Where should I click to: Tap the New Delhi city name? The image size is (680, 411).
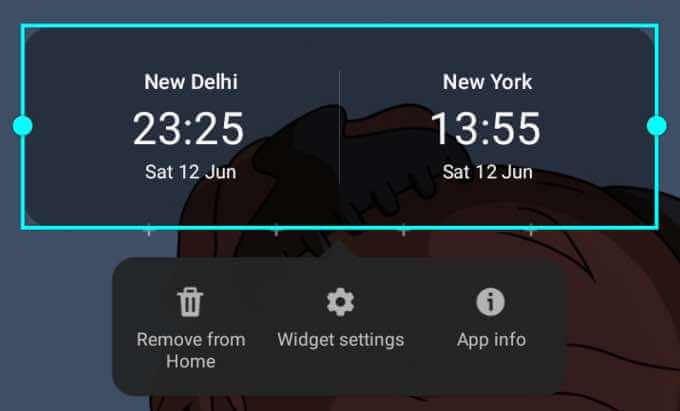point(191,82)
